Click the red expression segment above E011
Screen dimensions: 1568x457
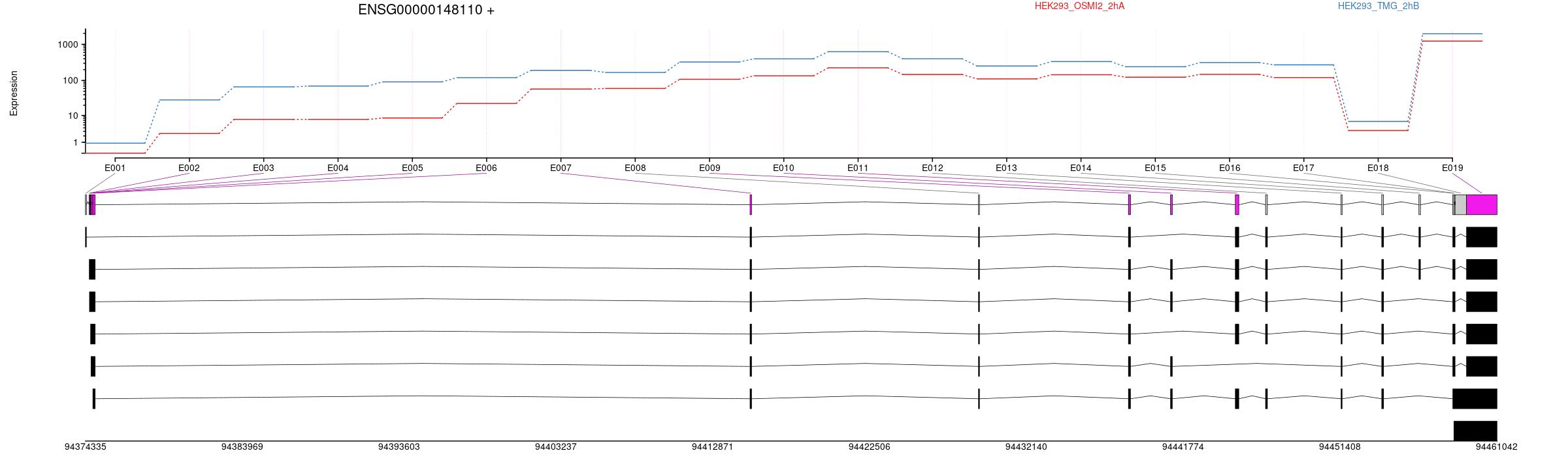click(x=858, y=68)
